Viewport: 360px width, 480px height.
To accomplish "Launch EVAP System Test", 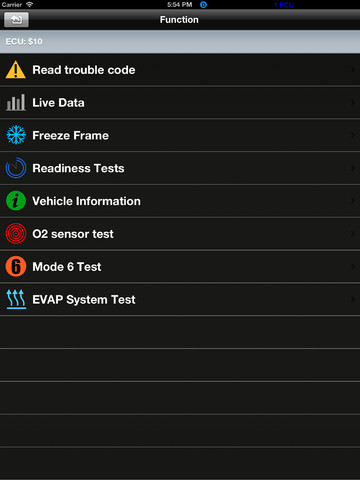I will pos(180,299).
